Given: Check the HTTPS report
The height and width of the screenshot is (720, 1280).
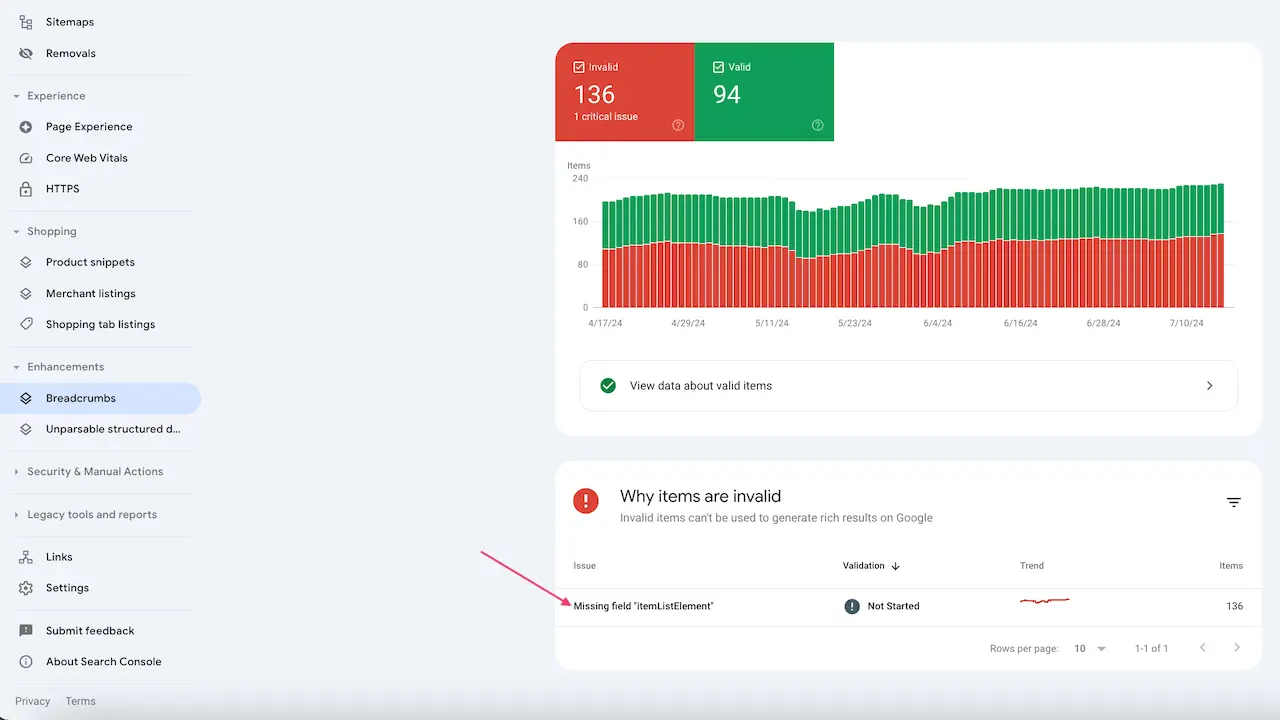Looking at the screenshot, I should click(x=62, y=188).
